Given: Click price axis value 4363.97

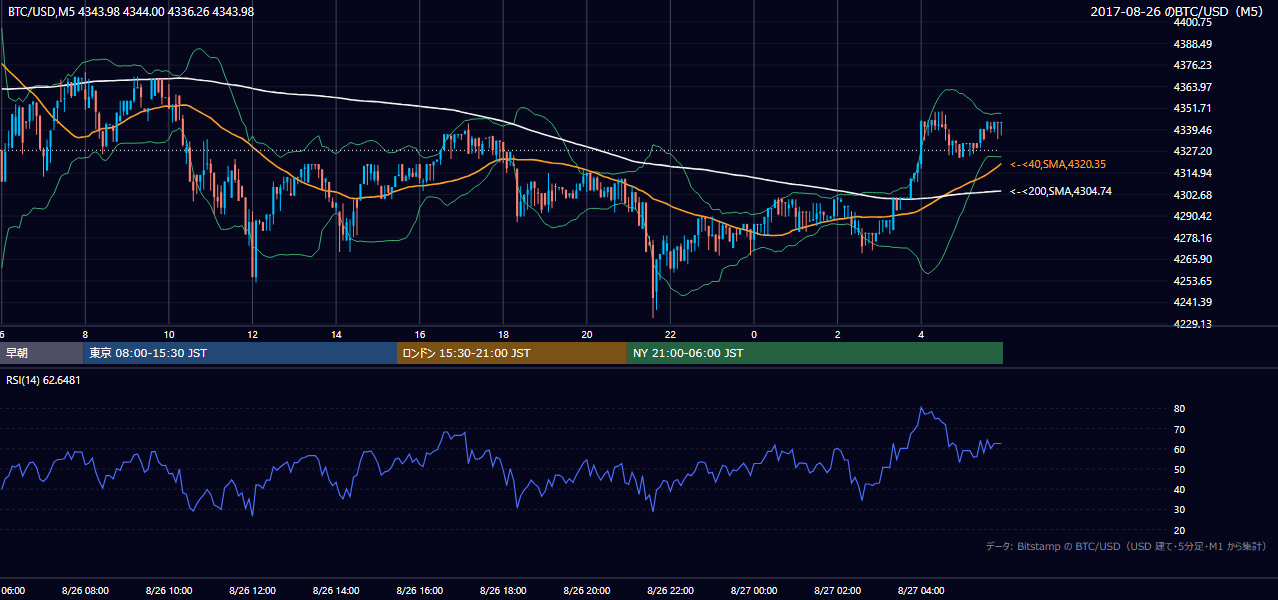Looking at the screenshot, I should 1193,87.
